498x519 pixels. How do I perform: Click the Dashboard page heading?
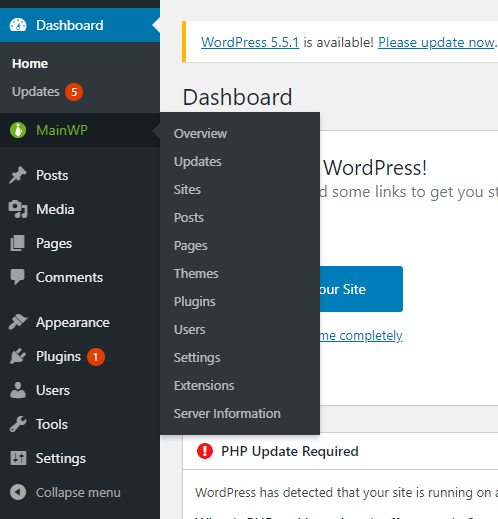click(237, 97)
